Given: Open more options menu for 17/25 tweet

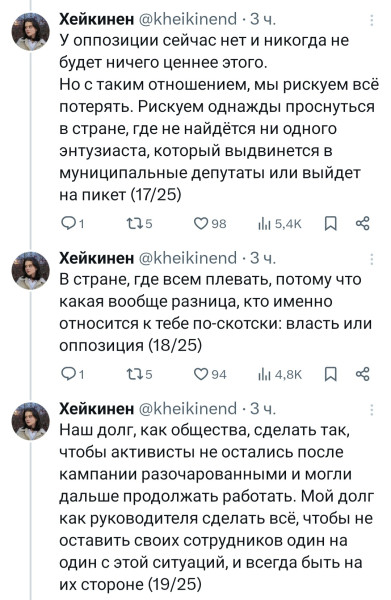Looking at the screenshot, I should pyautogui.click(x=372, y=20).
